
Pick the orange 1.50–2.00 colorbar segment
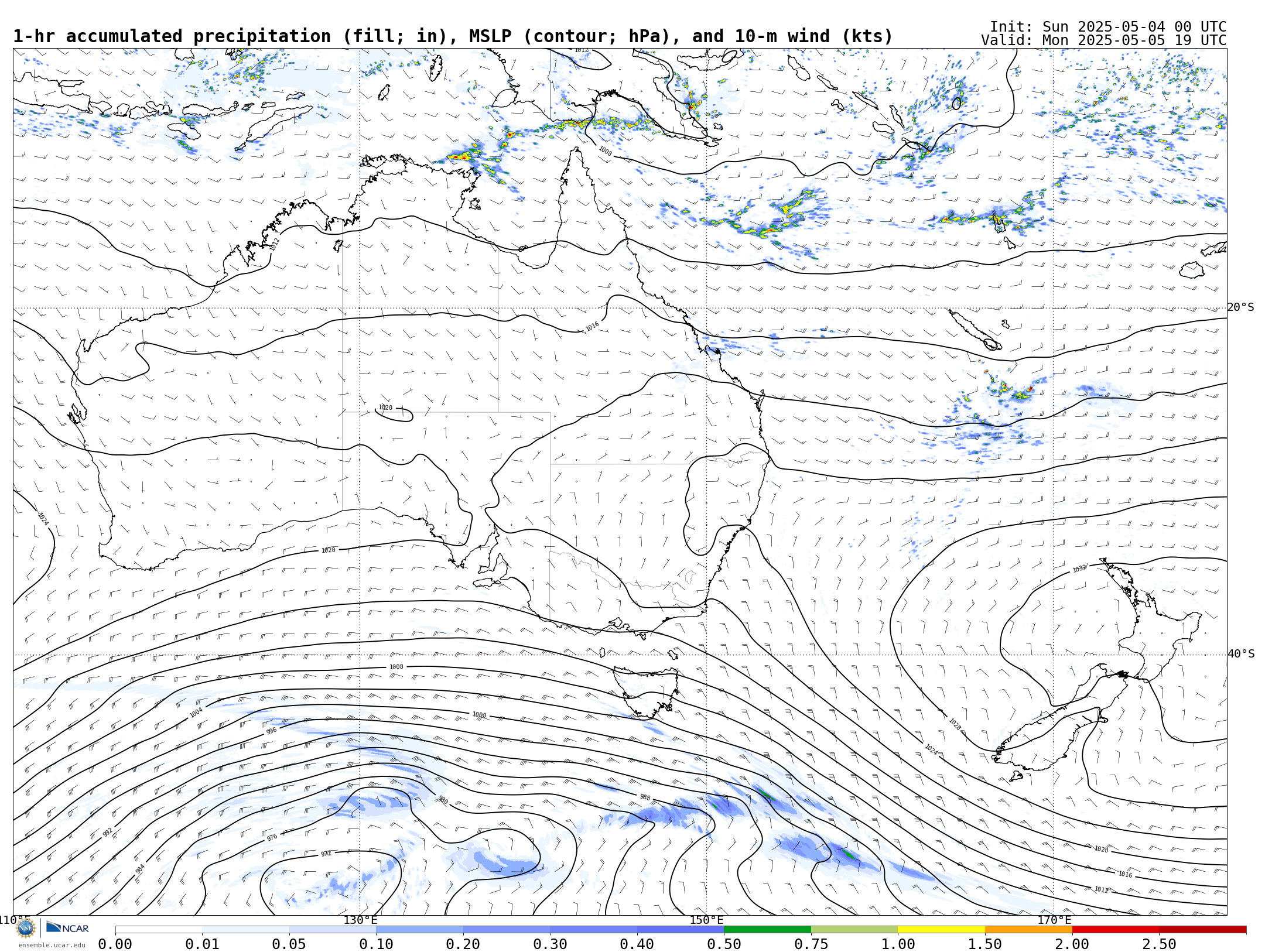click(1028, 930)
